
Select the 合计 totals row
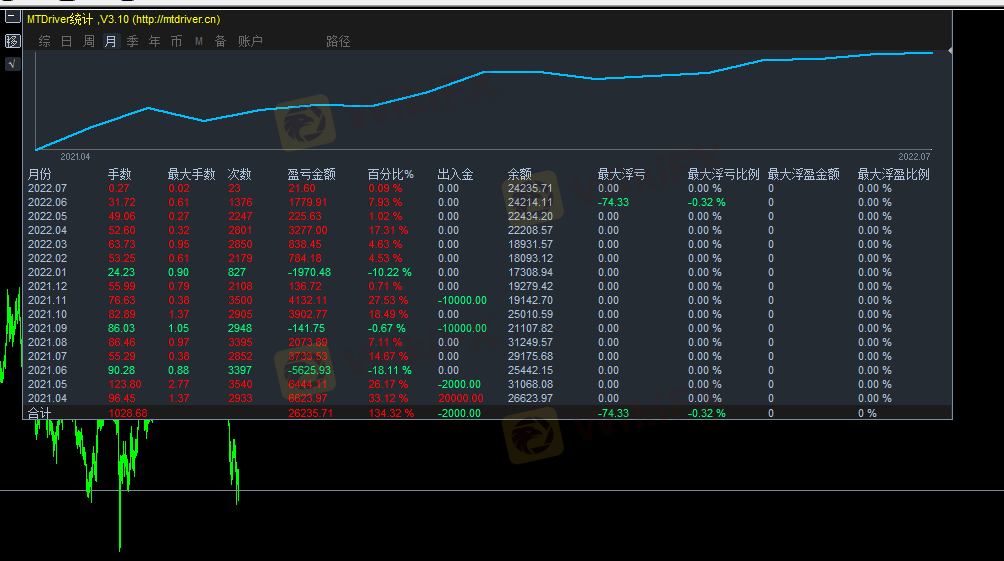click(39, 412)
